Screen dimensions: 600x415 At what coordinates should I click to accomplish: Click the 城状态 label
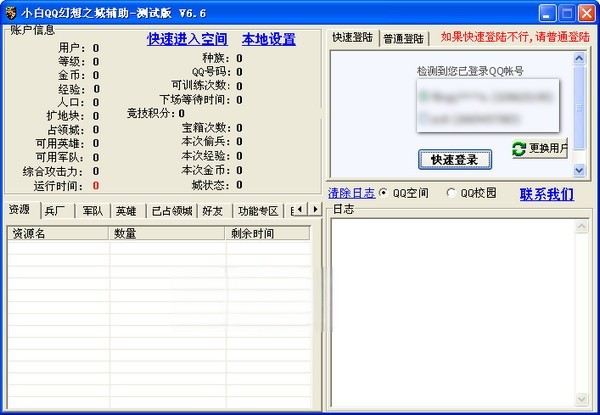click(x=210, y=185)
